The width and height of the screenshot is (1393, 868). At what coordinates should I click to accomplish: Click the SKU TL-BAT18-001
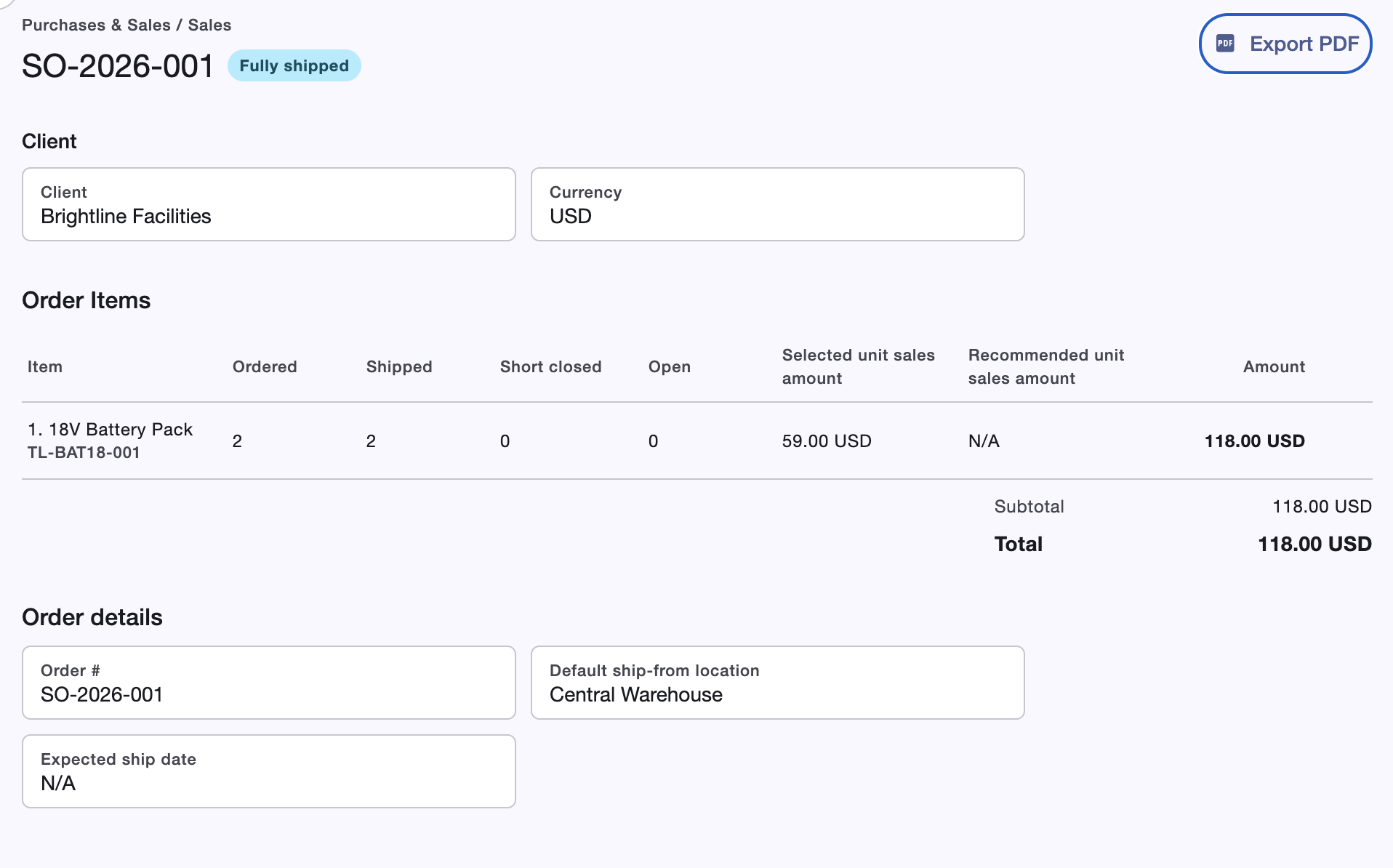pos(84,453)
